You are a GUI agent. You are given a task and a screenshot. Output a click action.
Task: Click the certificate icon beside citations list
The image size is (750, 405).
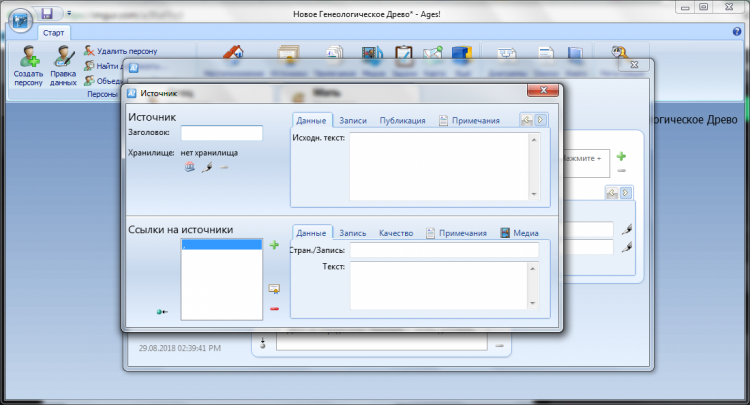click(x=274, y=288)
